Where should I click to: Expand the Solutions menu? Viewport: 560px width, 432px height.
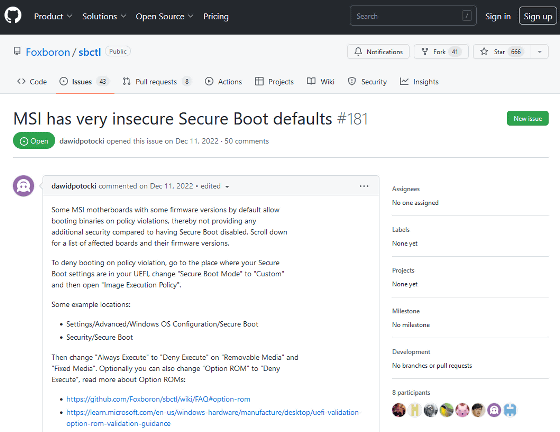click(x=104, y=16)
